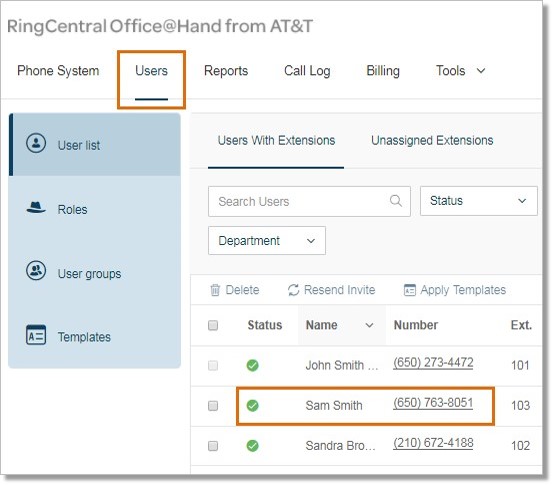Click Sam Smith's green status icon
This screenshot has width=553, height=485.
253,406
